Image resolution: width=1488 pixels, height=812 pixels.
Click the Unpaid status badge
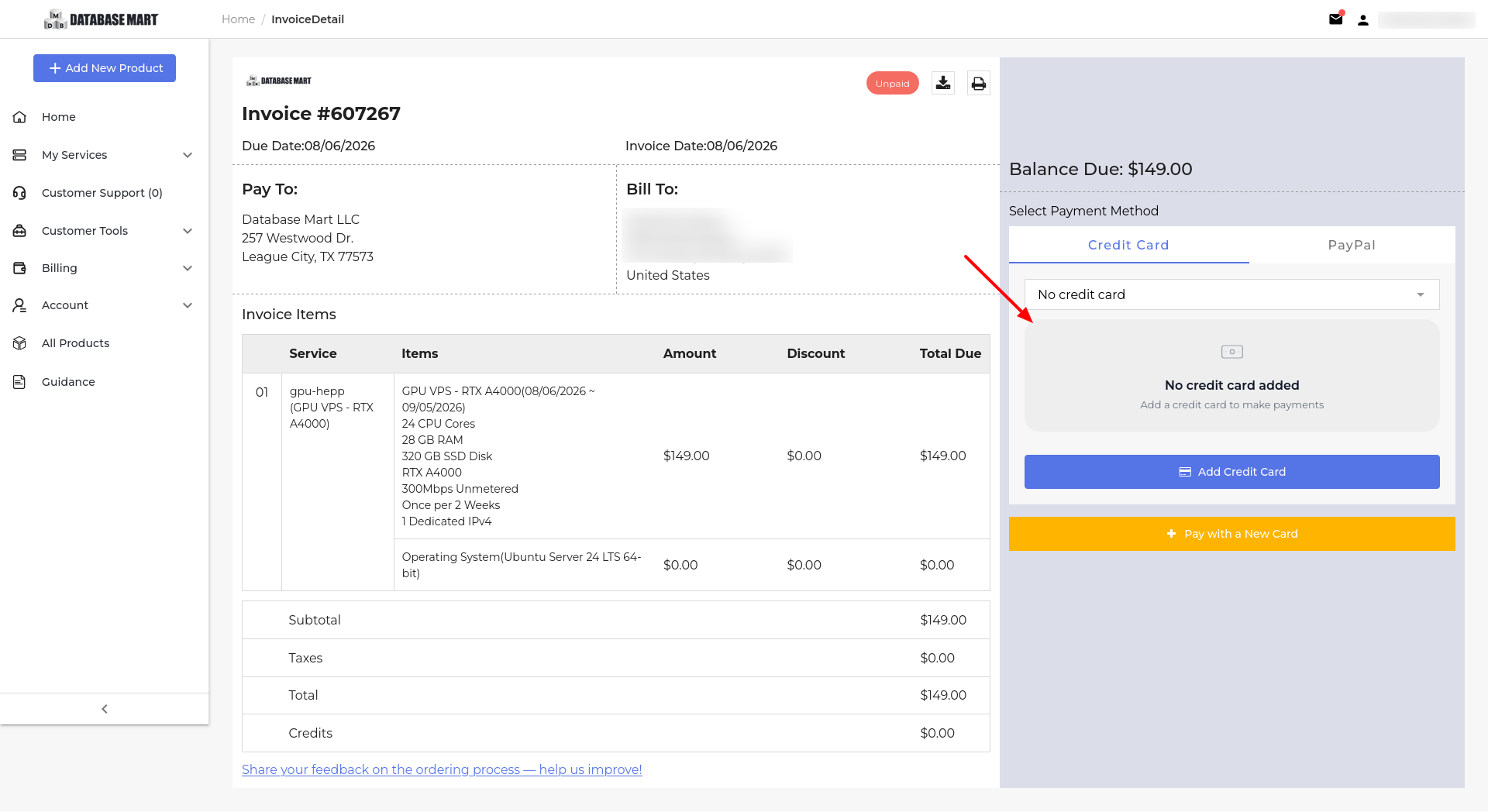[x=893, y=83]
